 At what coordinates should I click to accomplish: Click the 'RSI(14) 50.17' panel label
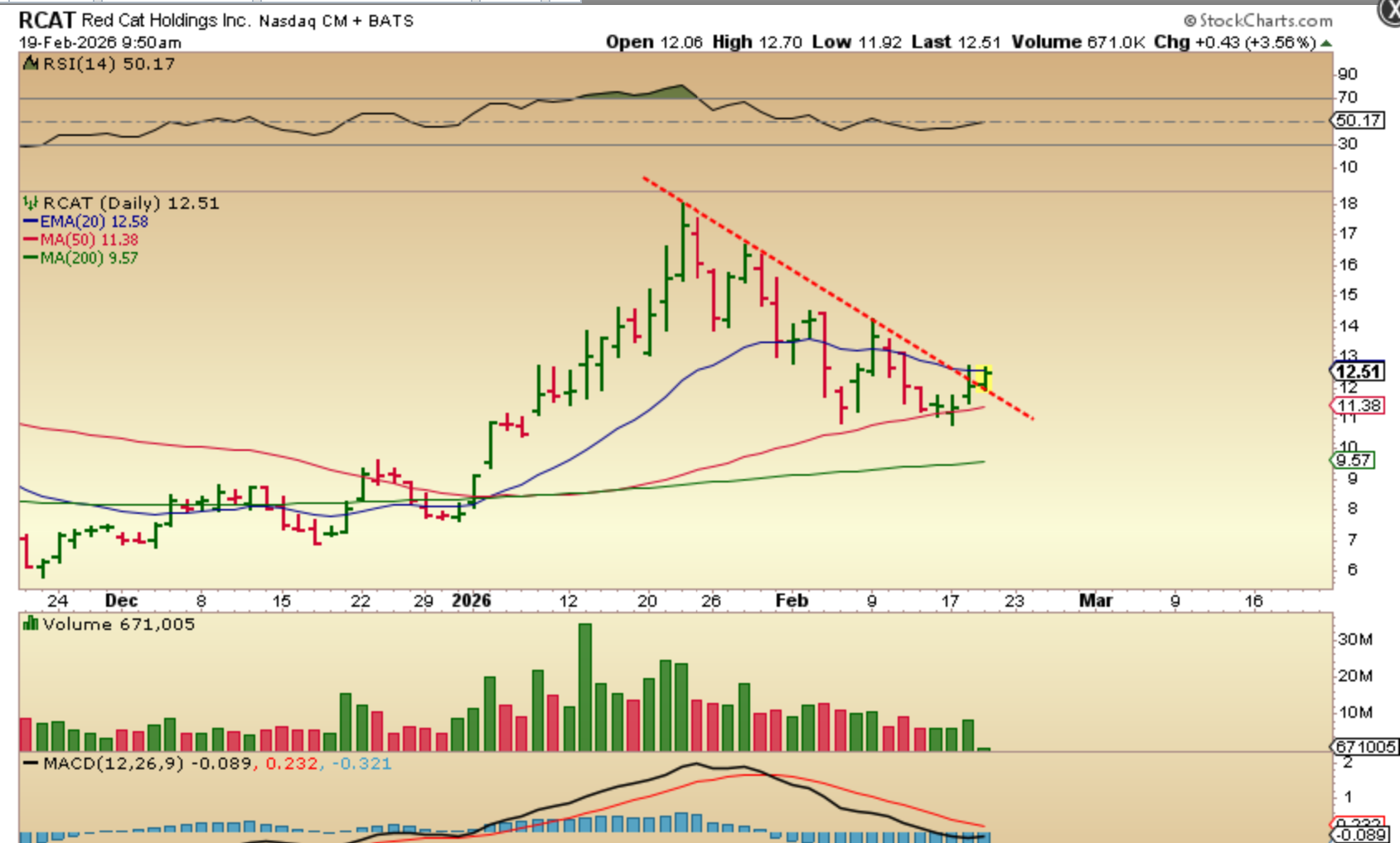coord(109,64)
